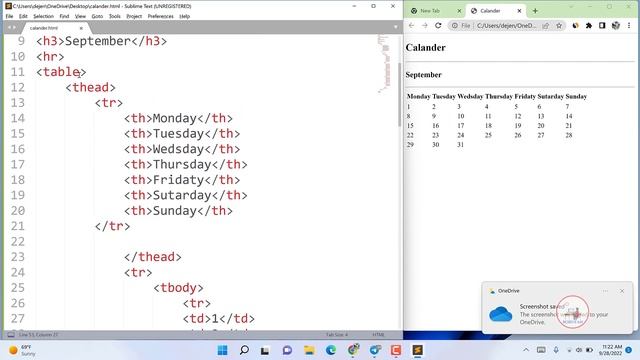Screen dimensions: 640x360
Task: Open the Goto menu
Action: [97, 16]
